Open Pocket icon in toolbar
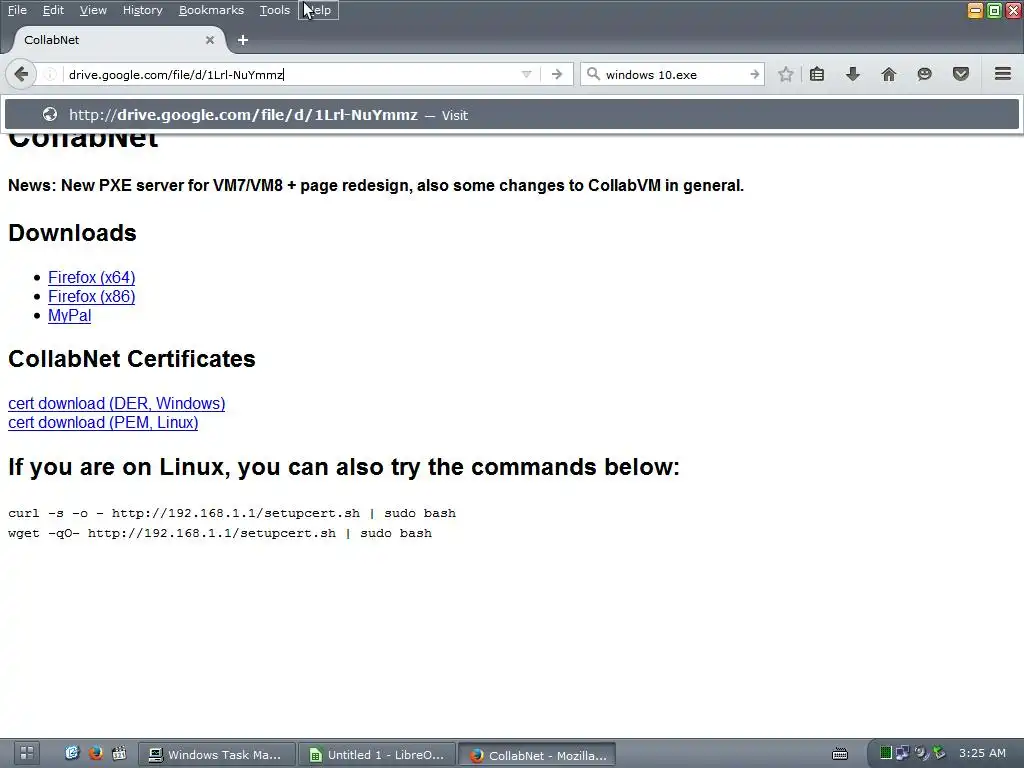 [961, 74]
